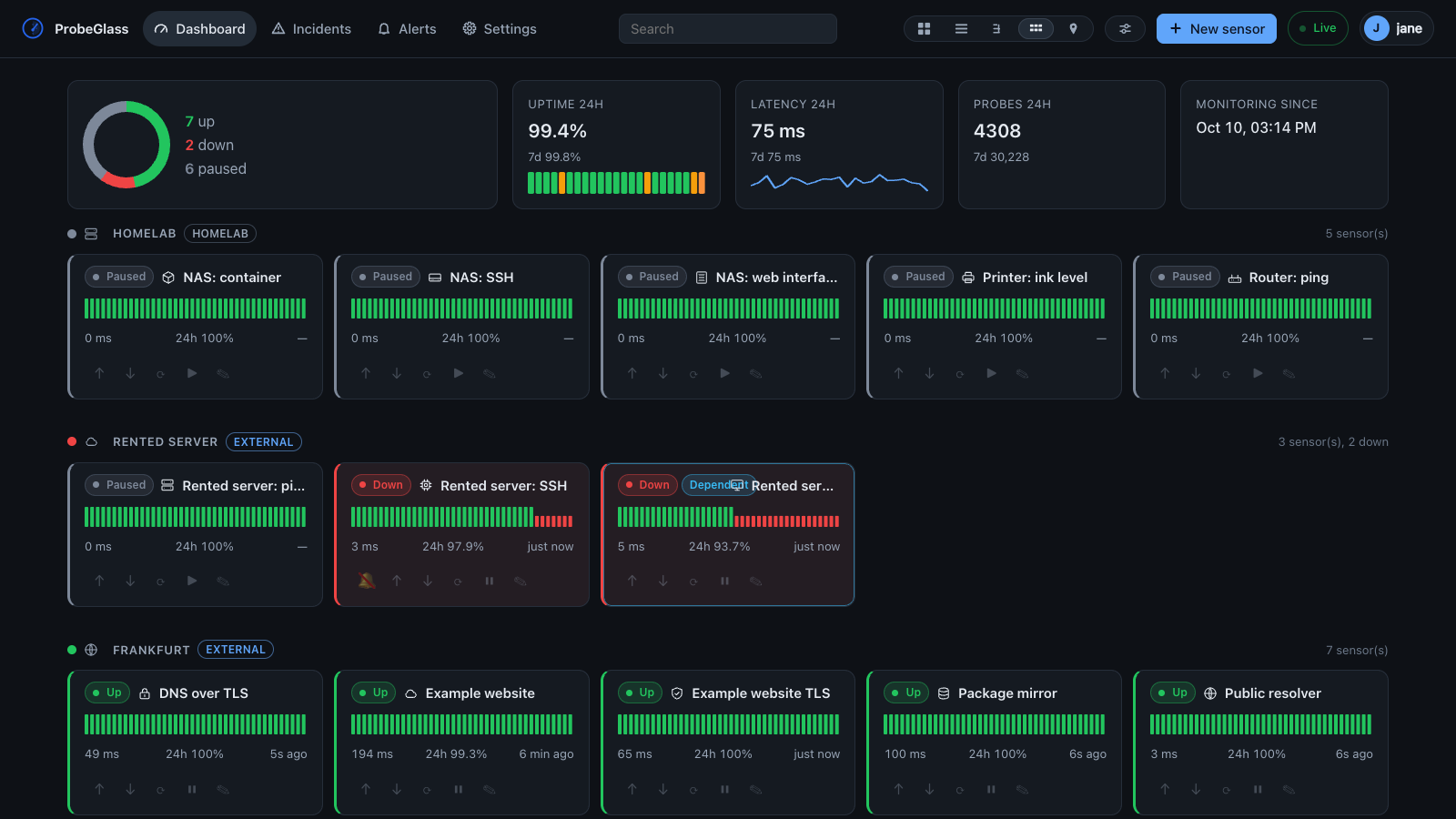Click the Search field
Viewport: 1456px width, 819px height.
[x=728, y=29]
